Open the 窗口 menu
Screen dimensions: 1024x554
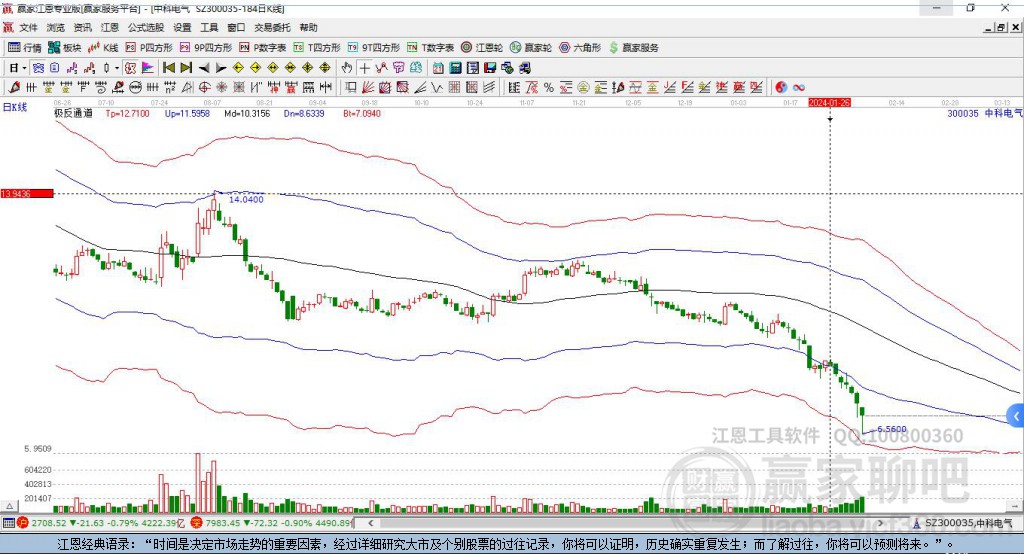pyautogui.click(x=236, y=27)
